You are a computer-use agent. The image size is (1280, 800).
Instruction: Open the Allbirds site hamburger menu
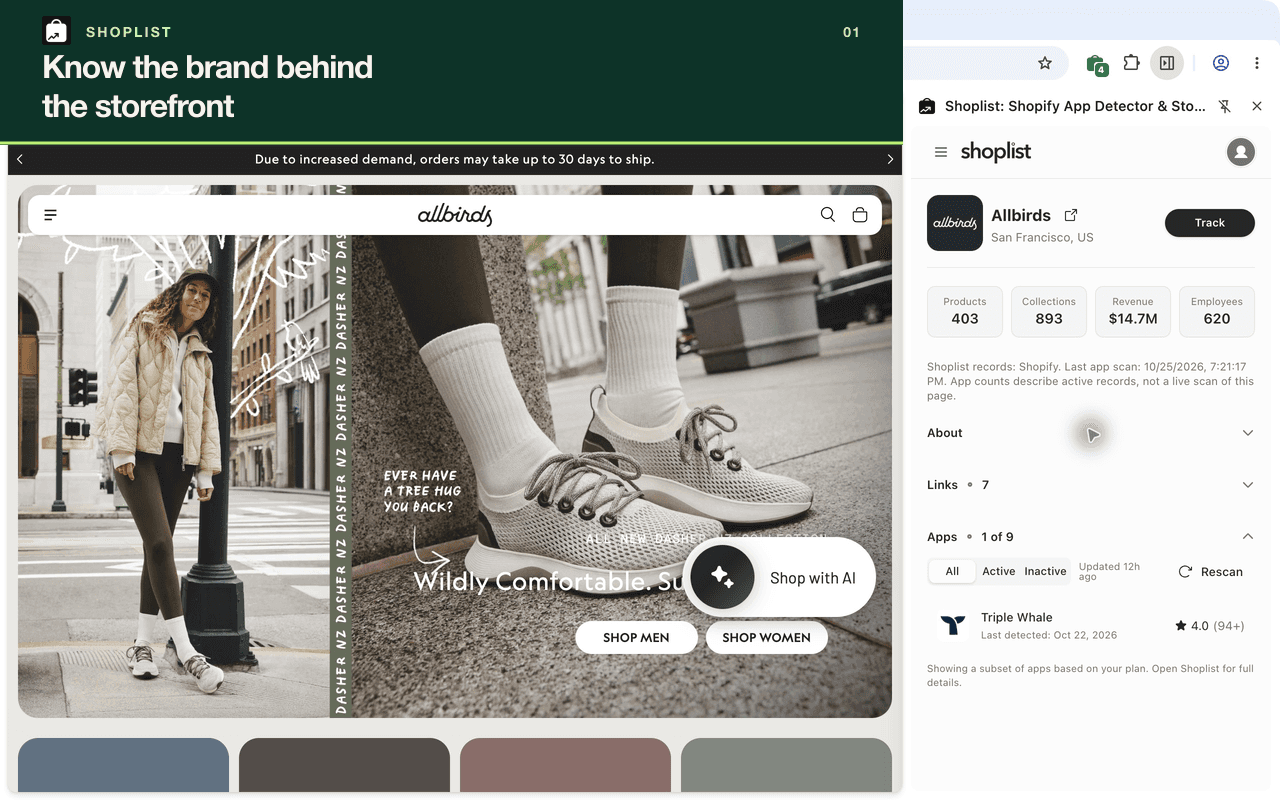(x=51, y=215)
